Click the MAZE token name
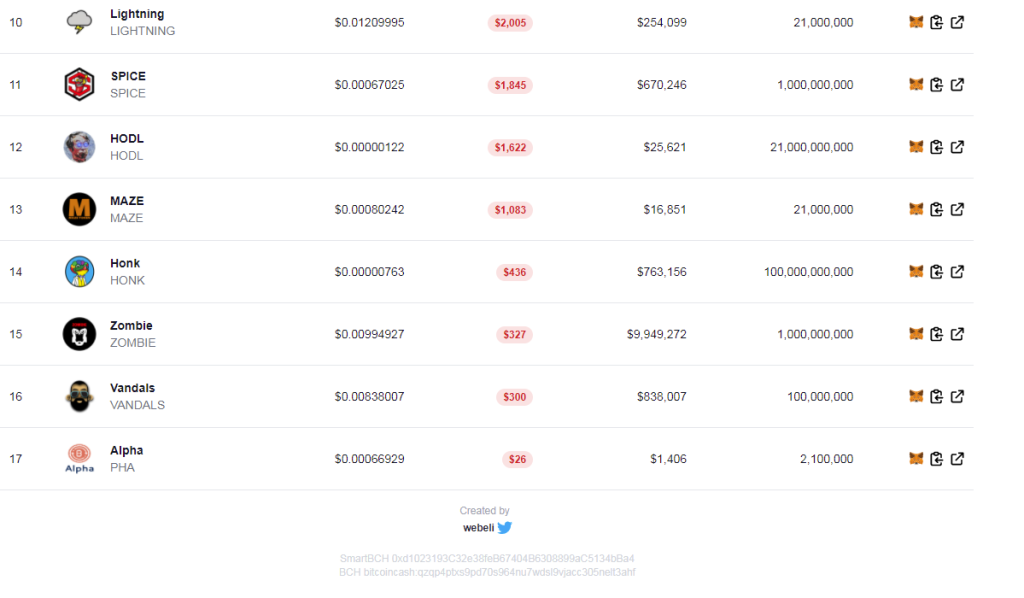This screenshot has width=1024, height=598. point(127,201)
